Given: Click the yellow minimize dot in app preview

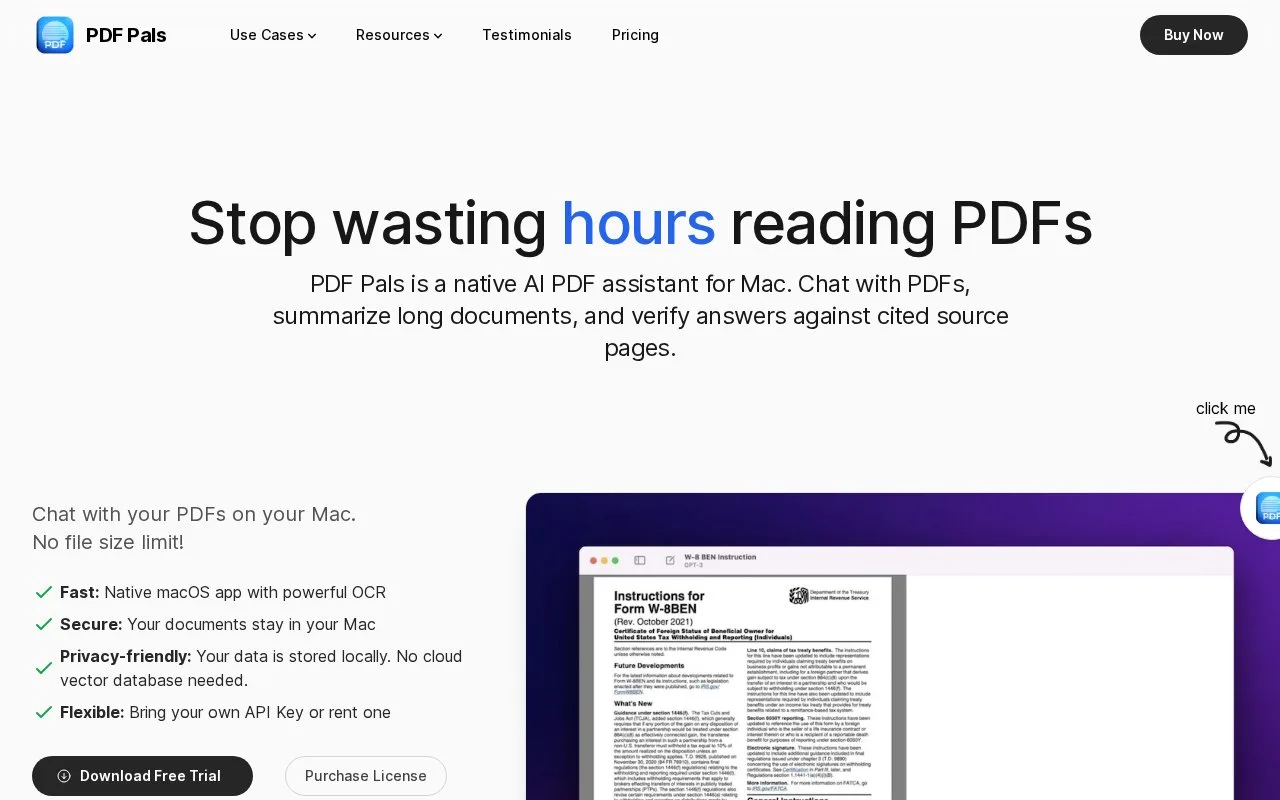Looking at the screenshot, I should pyautogui.click(x=604, y=560).
